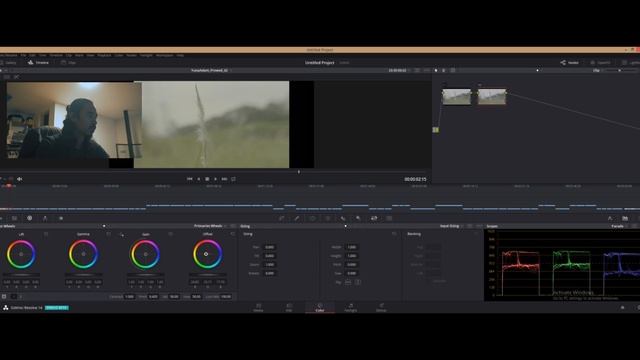Image resolution: width=640 pixels, height=360 pixels.
Task: Click the viewer timecode 00:00:02:15
Action: click(x=415, y=179)
